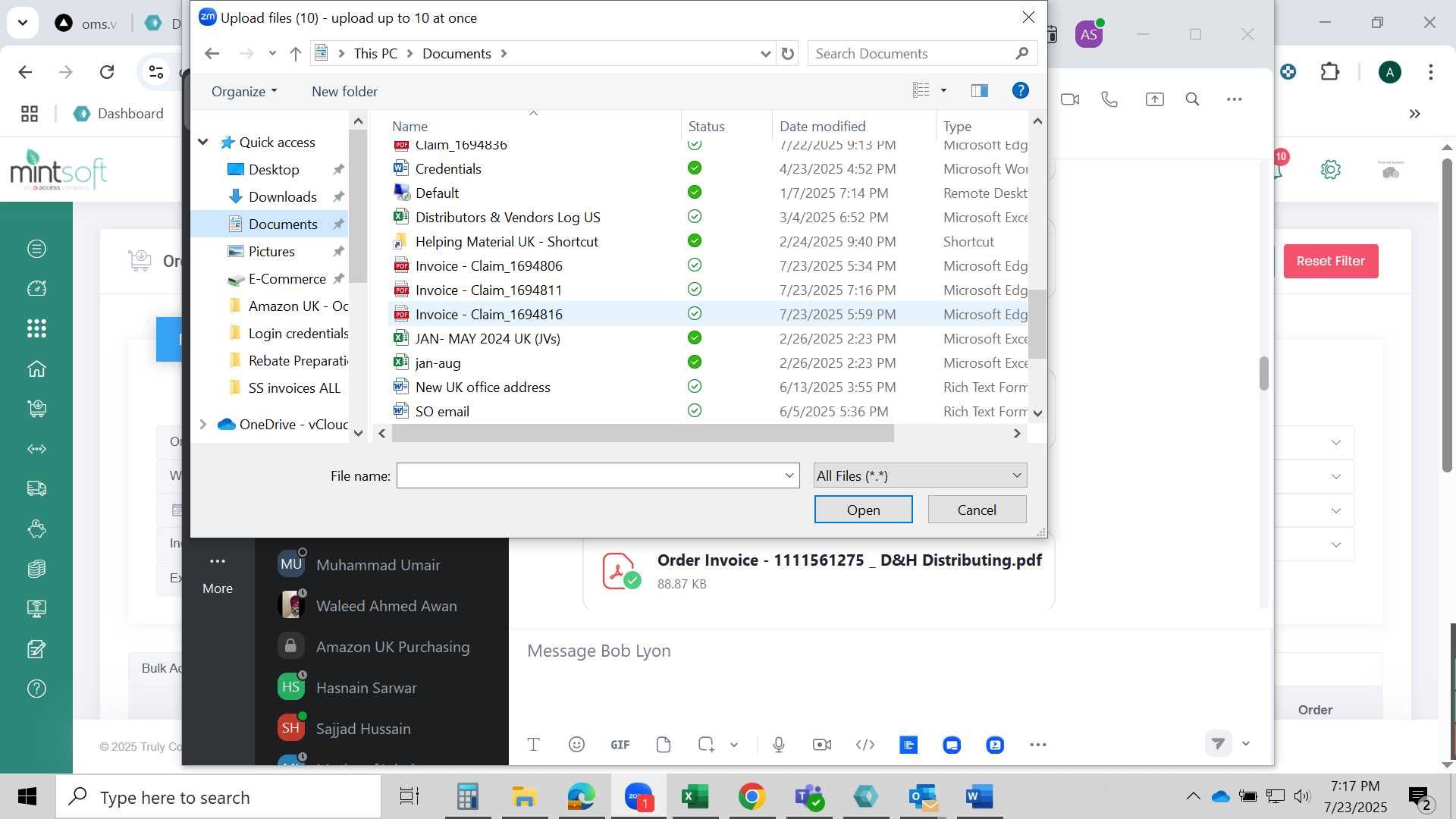
Task: Create a New folder
Action: tap(344, 91)
